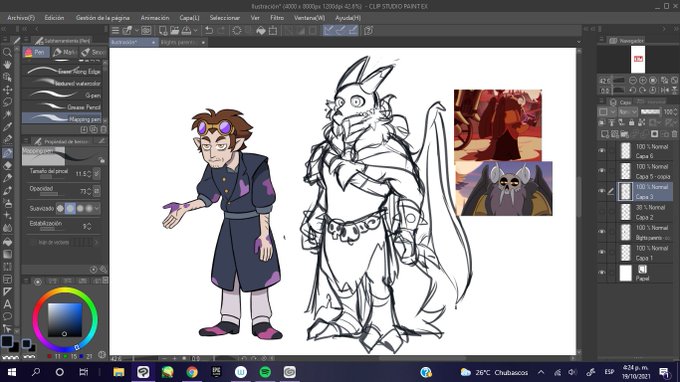Click the Navigator flip horizontal icon
Viewport: 680px width, 382px height.
point(664,90)
